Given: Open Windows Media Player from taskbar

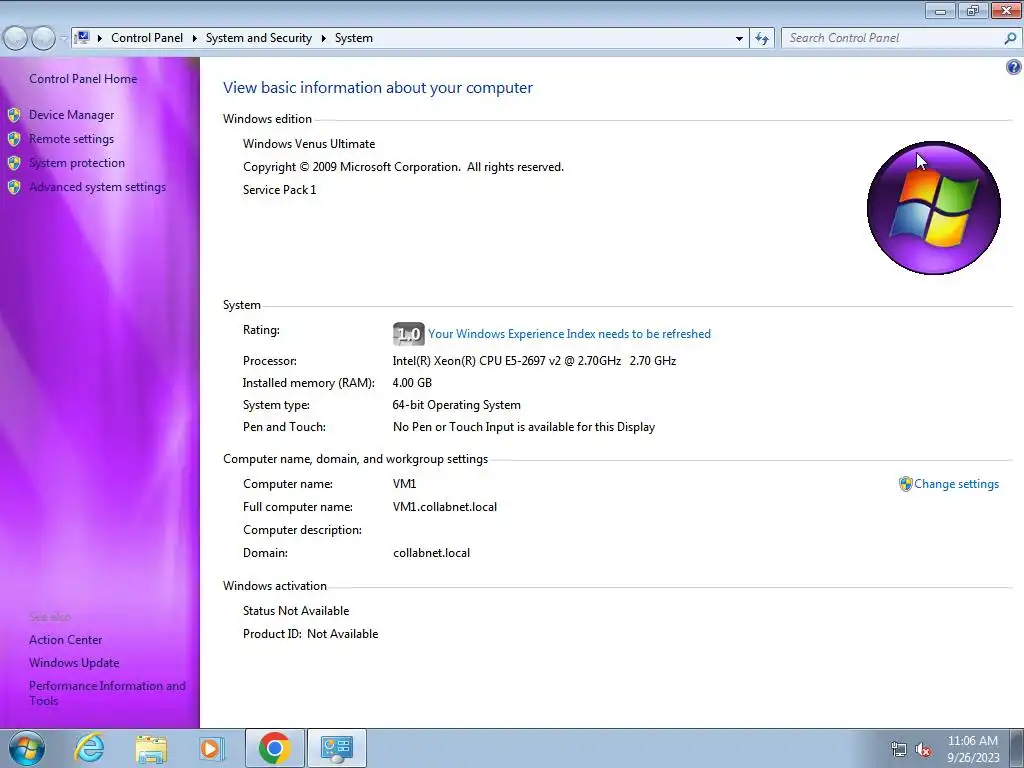Looking at the screenshot, I should pyautogui.click(x=212, y=748).
